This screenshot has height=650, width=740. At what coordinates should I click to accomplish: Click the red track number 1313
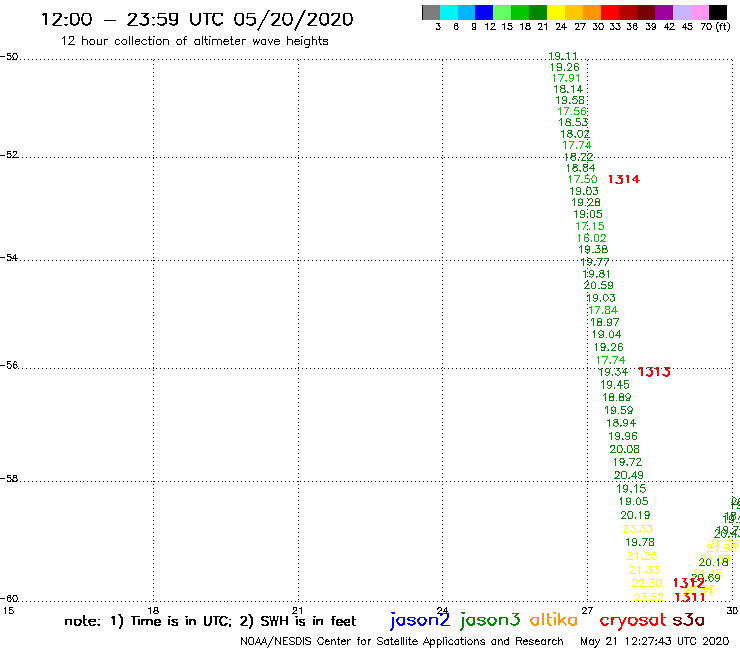click(x=654, y=372)
